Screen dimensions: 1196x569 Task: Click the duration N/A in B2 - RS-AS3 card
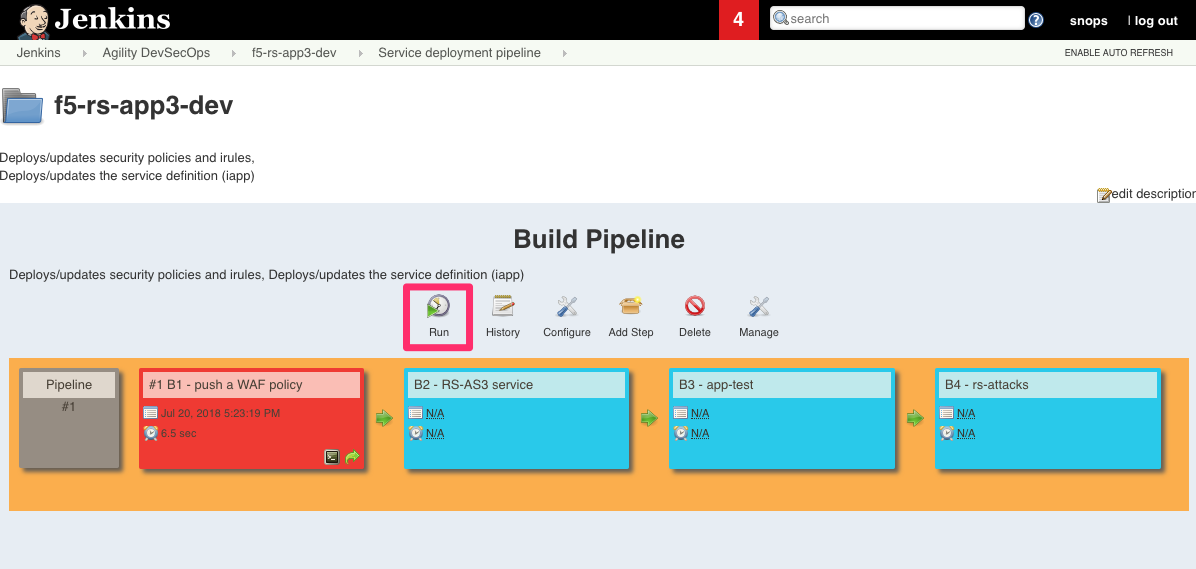click(x=435, y=433)
